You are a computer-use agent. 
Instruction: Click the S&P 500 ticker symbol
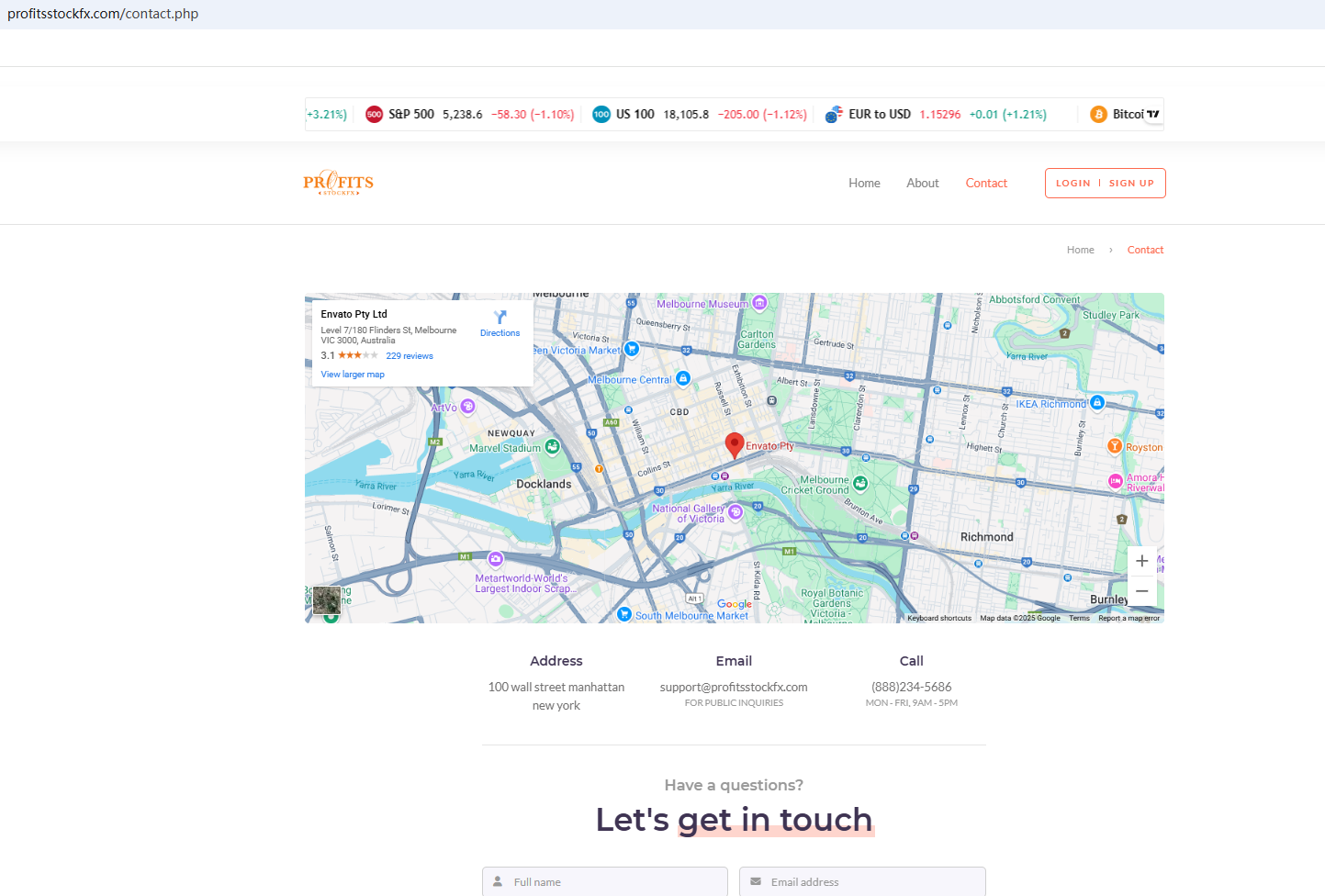point(410,115)
